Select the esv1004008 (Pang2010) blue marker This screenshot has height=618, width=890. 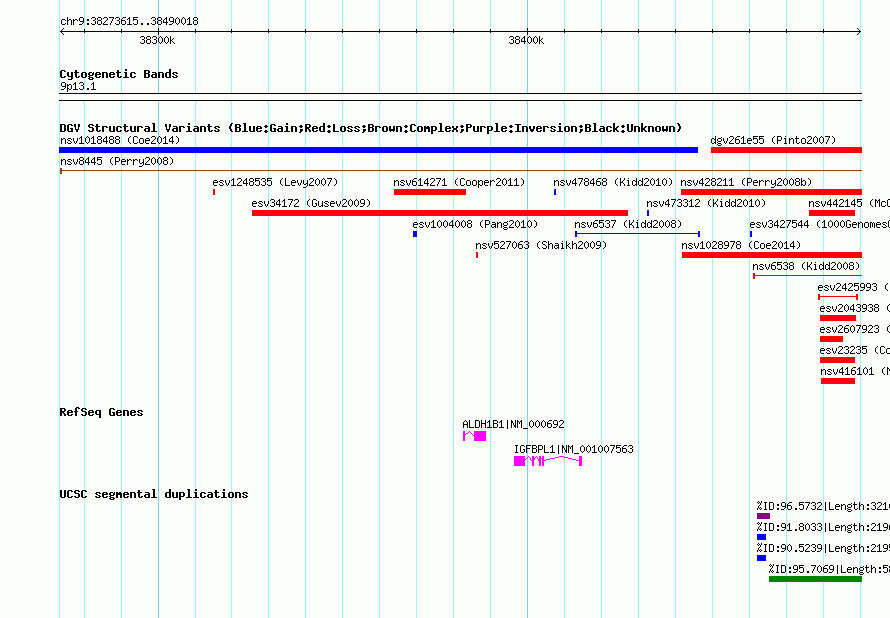(415, 234)
